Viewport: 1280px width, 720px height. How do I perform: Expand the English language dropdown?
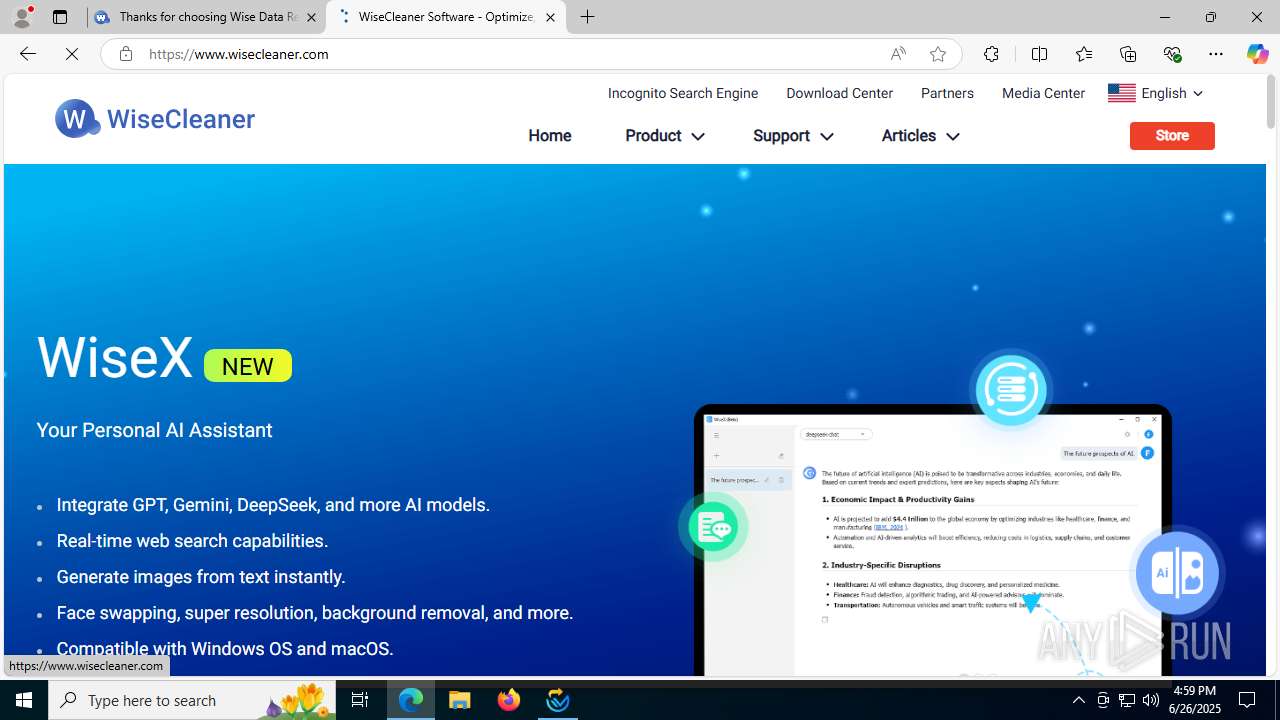tap(1171, 93)
